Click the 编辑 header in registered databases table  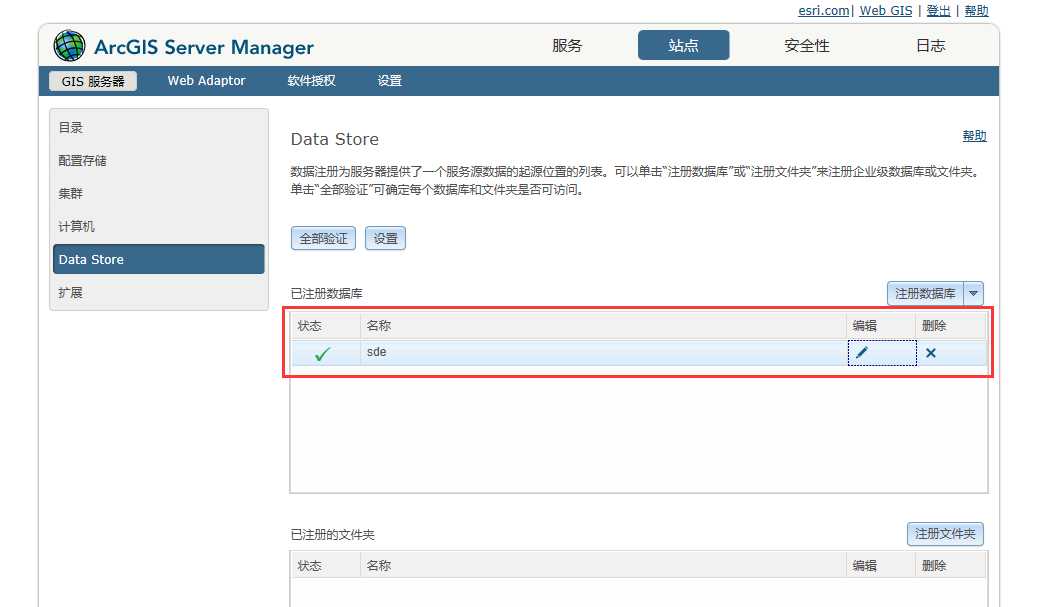880,325
